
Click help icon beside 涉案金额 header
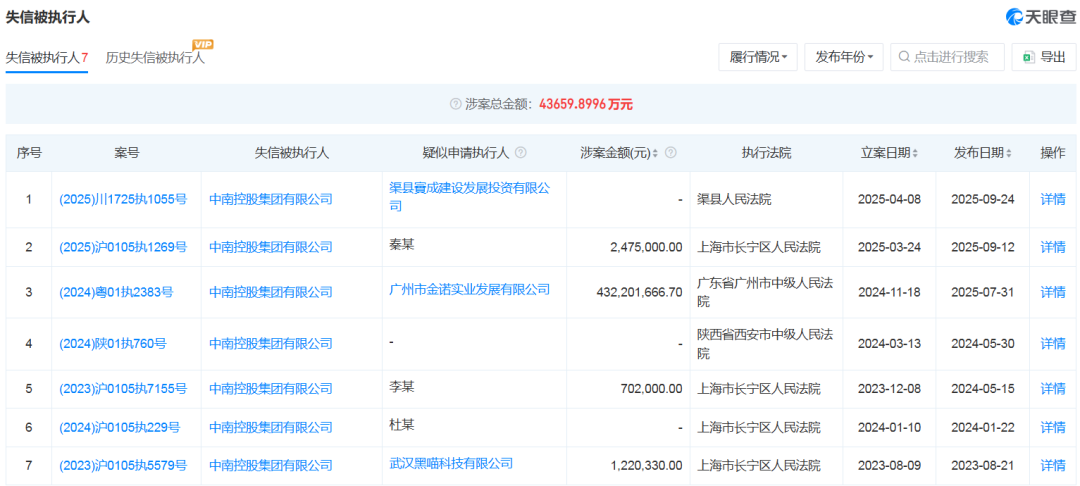[x=670, y=153]
